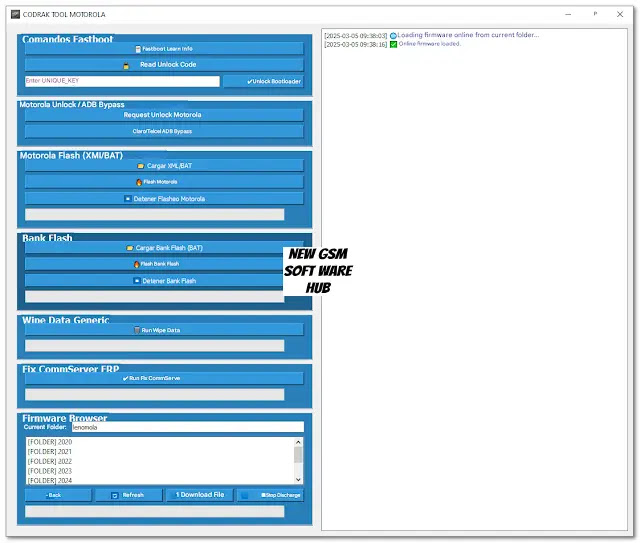This screenshot has width=640, height=543.
Task: Focus the Enter UNIQUE_KEY input field
Action: click(x=122, y=81)
